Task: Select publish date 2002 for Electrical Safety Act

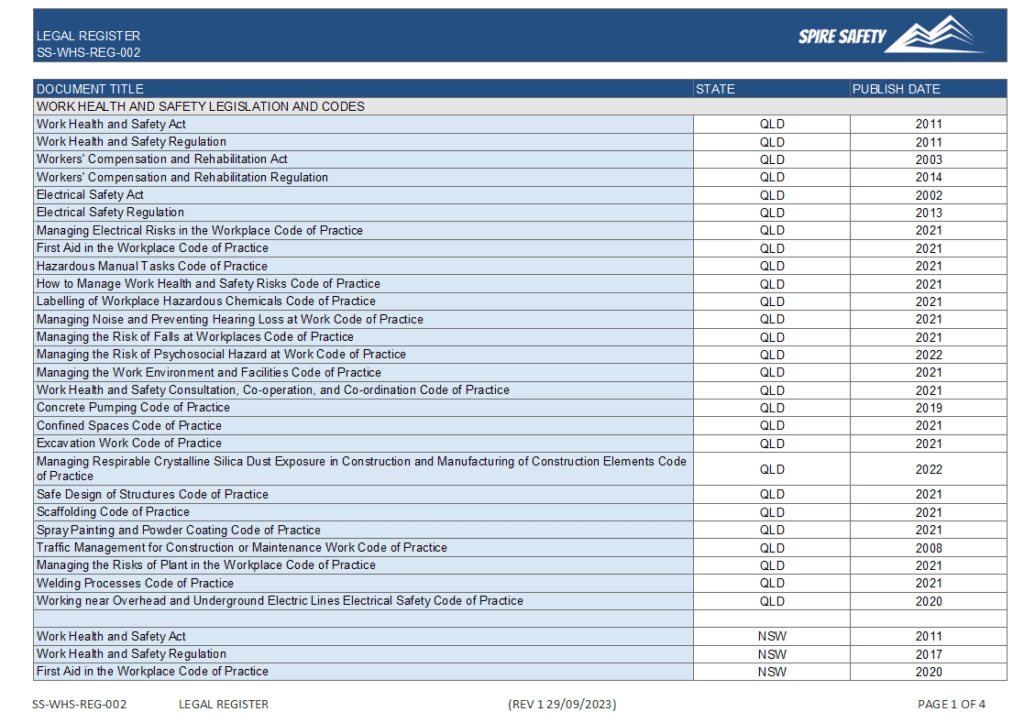Action: [929, 195]
